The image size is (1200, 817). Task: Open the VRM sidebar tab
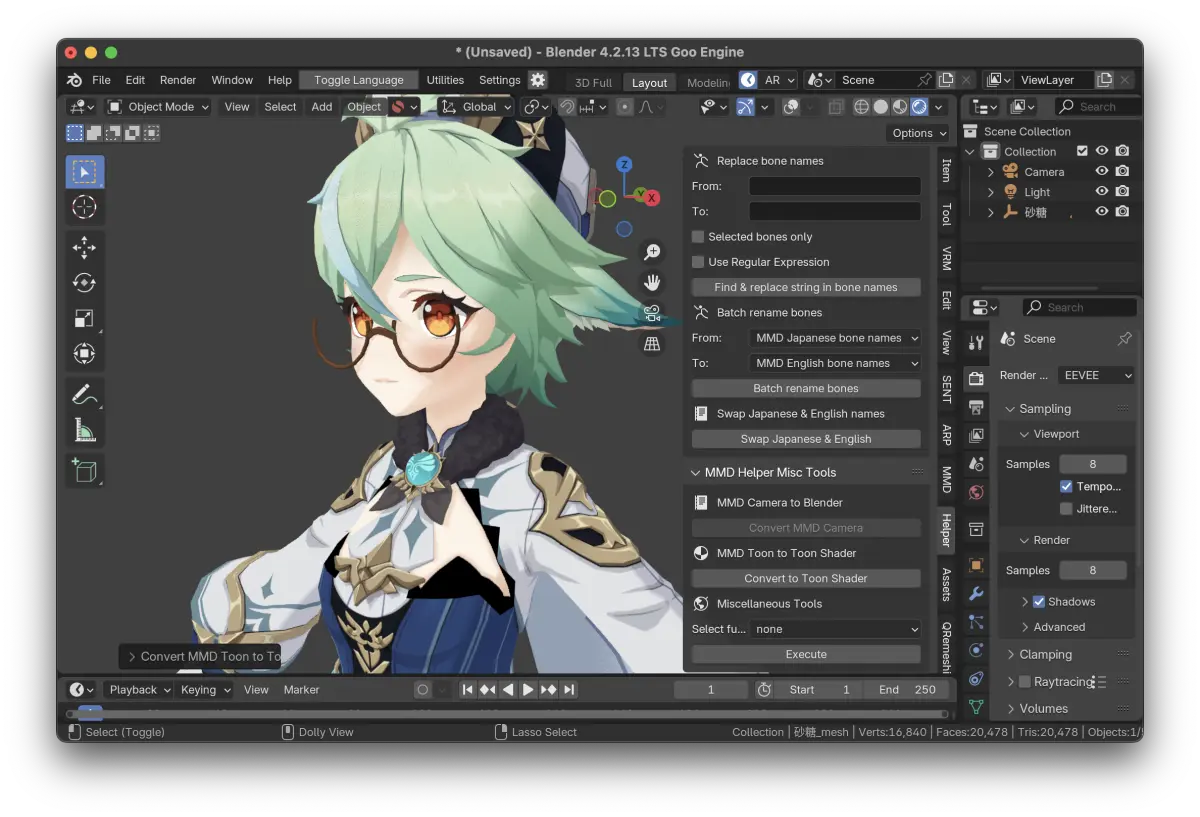[946, 258]
